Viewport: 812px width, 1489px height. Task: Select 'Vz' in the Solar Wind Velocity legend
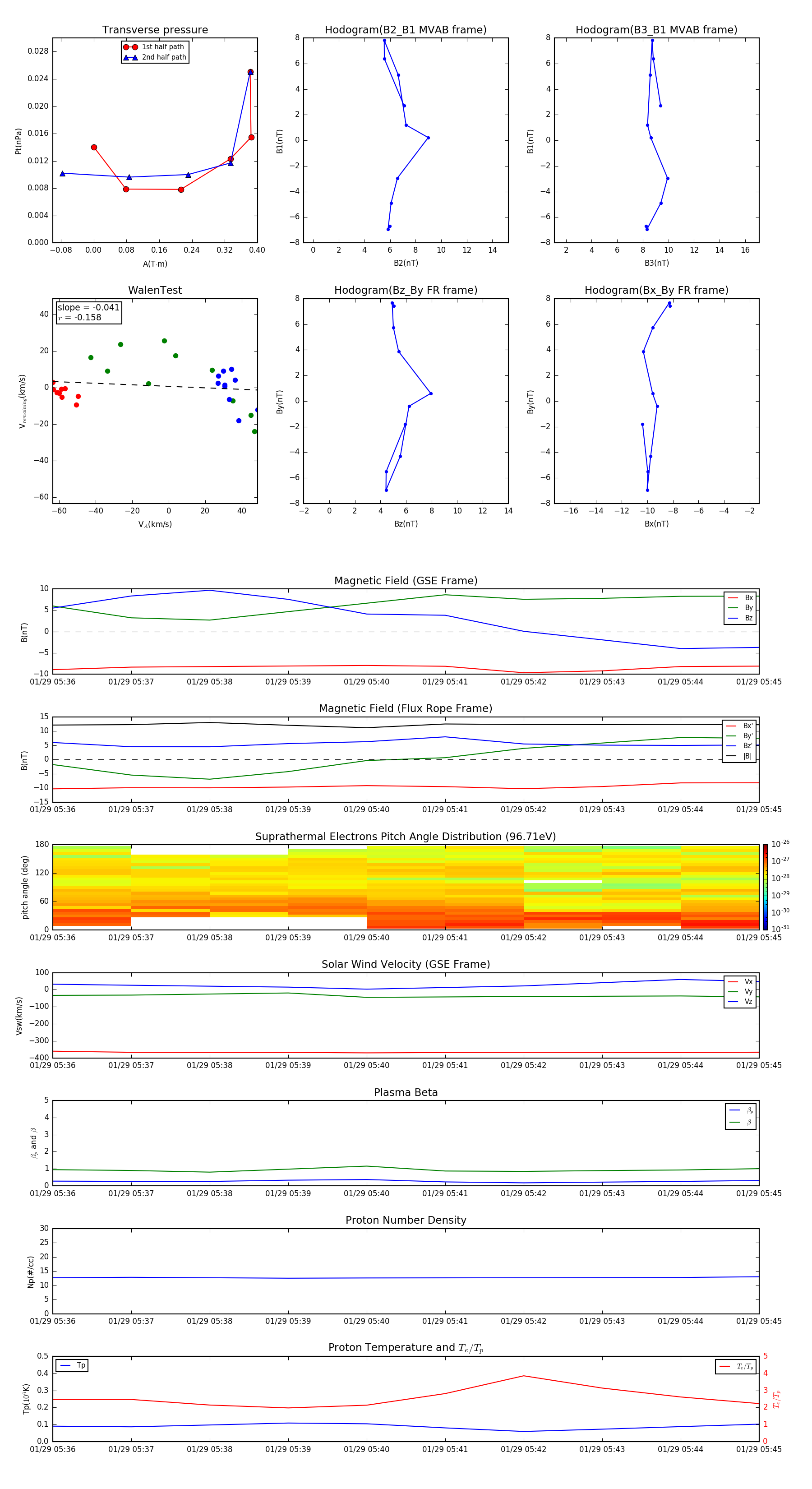(740, 1001)
